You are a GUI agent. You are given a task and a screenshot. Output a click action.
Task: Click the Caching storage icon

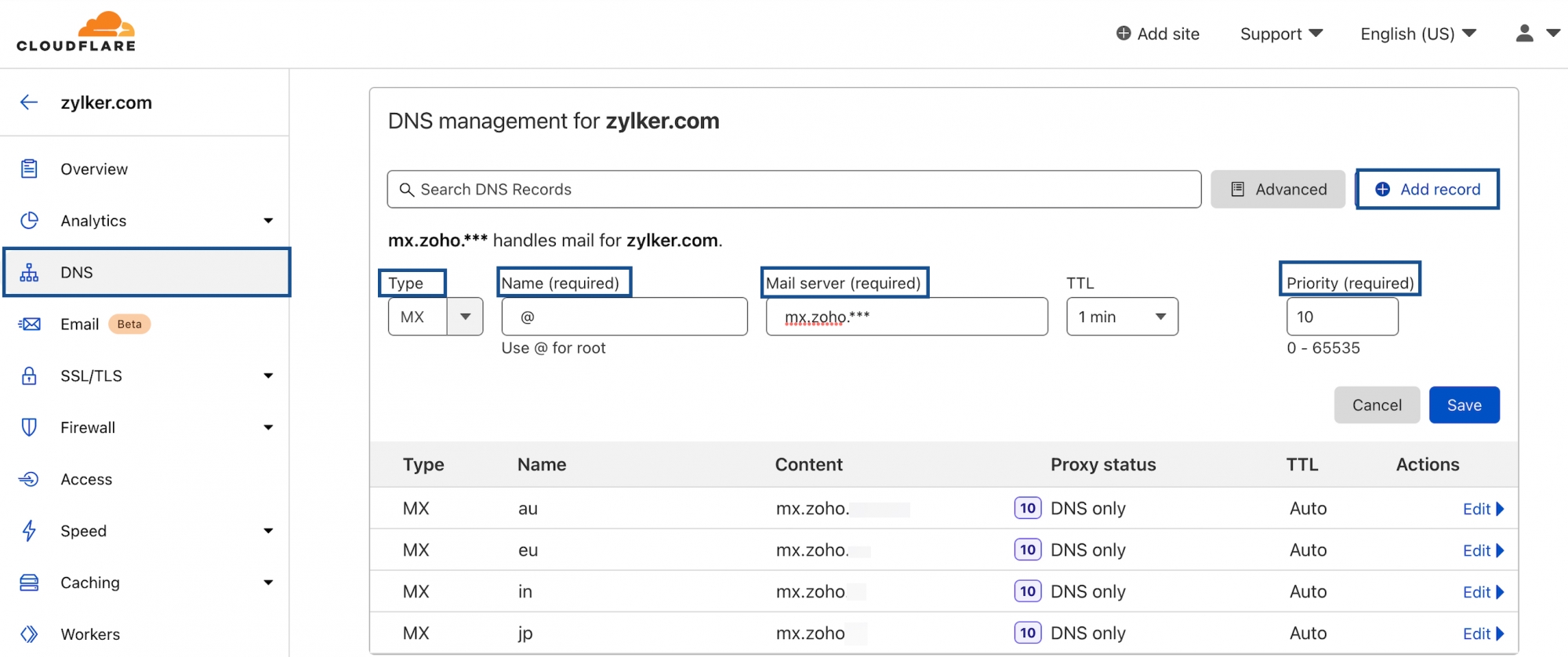(29, 583)
